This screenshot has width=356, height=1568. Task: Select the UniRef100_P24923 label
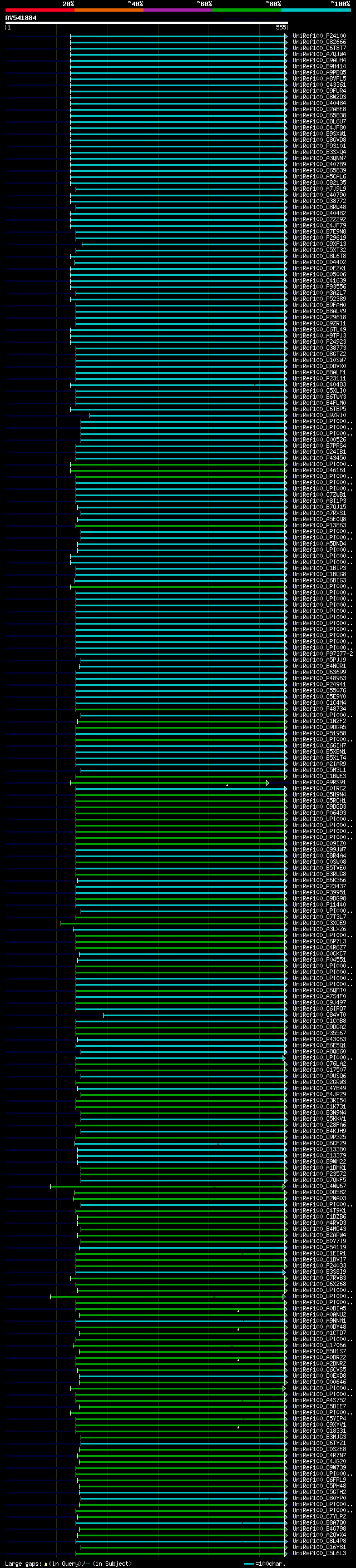(x=319, y=342)
